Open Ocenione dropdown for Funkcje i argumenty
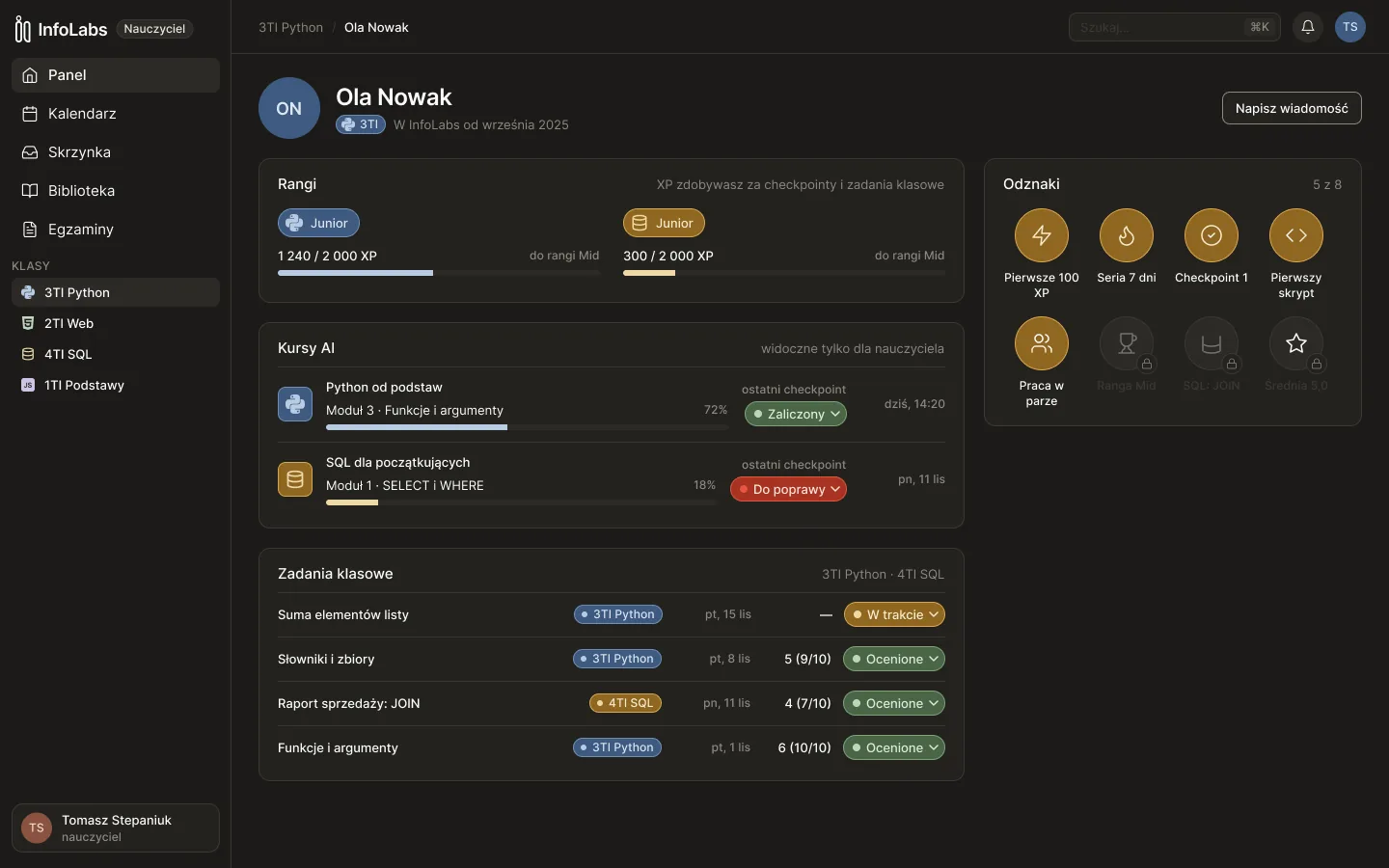 [894, 747]
